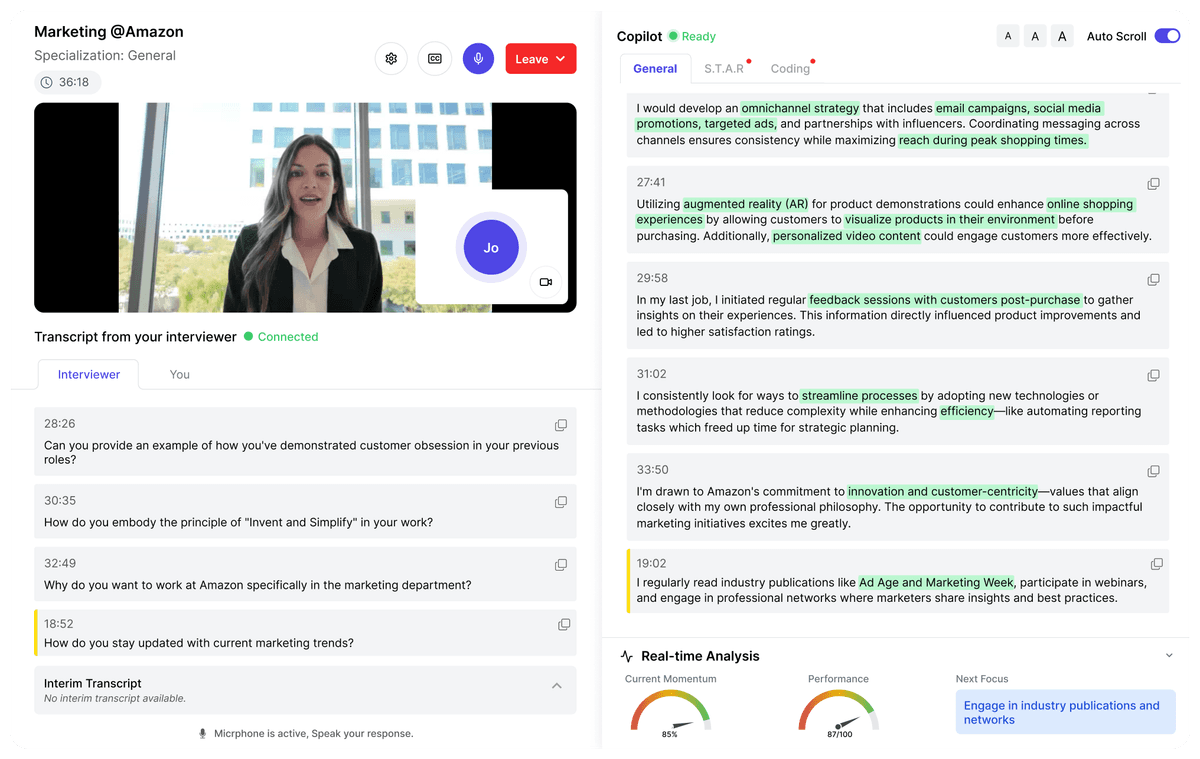Select the Next Focus suggestion about industry publications
The width and height of the screenshot is (1200, 759).
click(x=1065, y=712)
